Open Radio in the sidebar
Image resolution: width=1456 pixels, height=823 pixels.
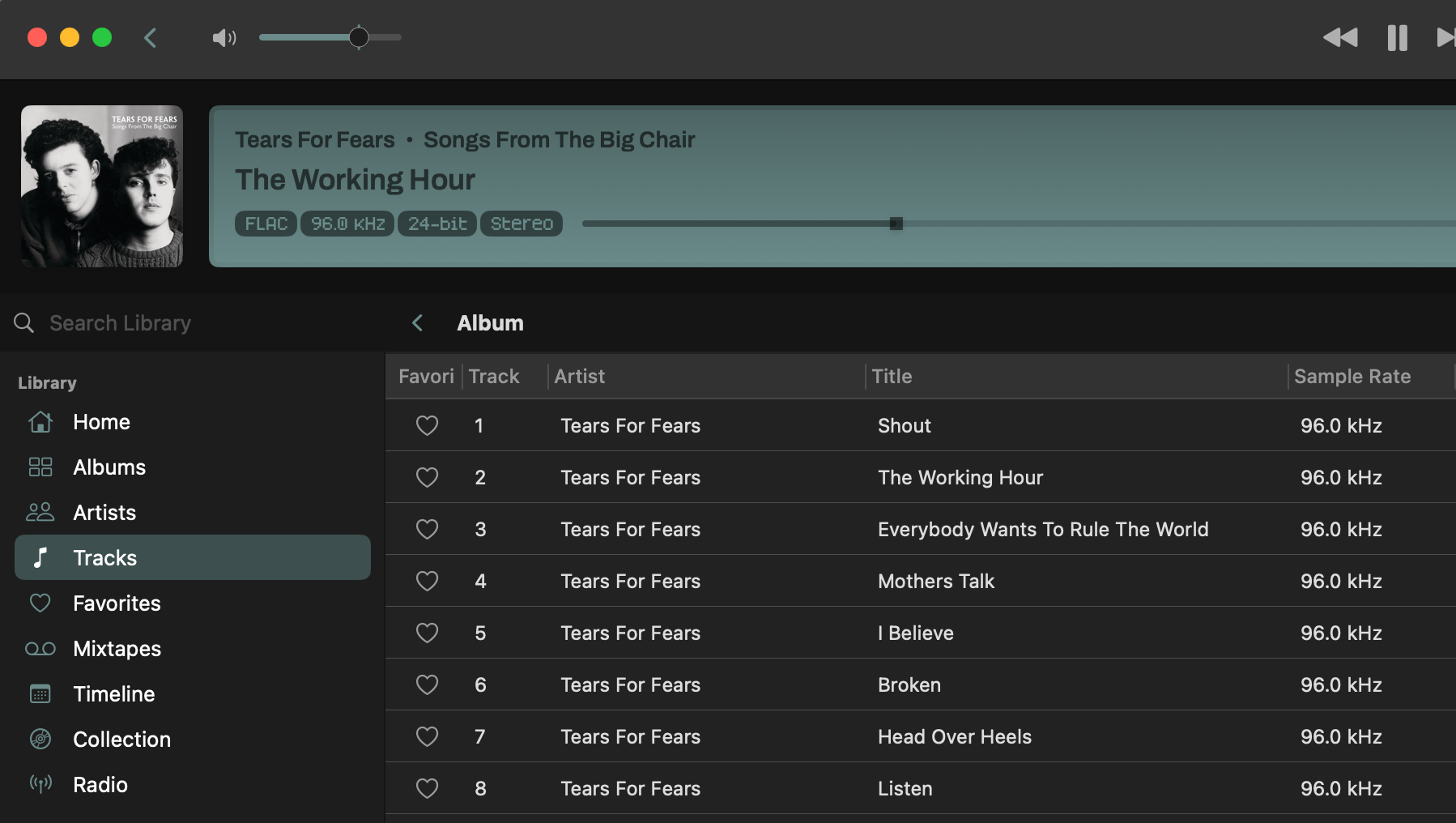click(193, 785)
